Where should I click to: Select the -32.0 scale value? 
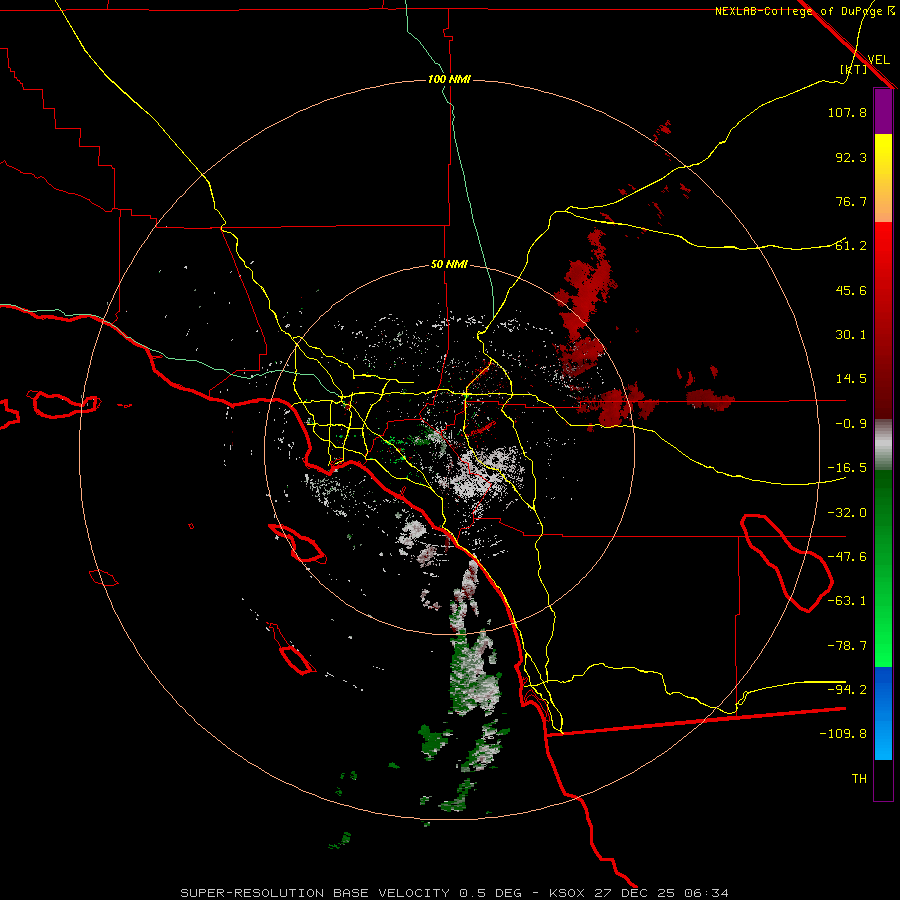click(847, 513)
